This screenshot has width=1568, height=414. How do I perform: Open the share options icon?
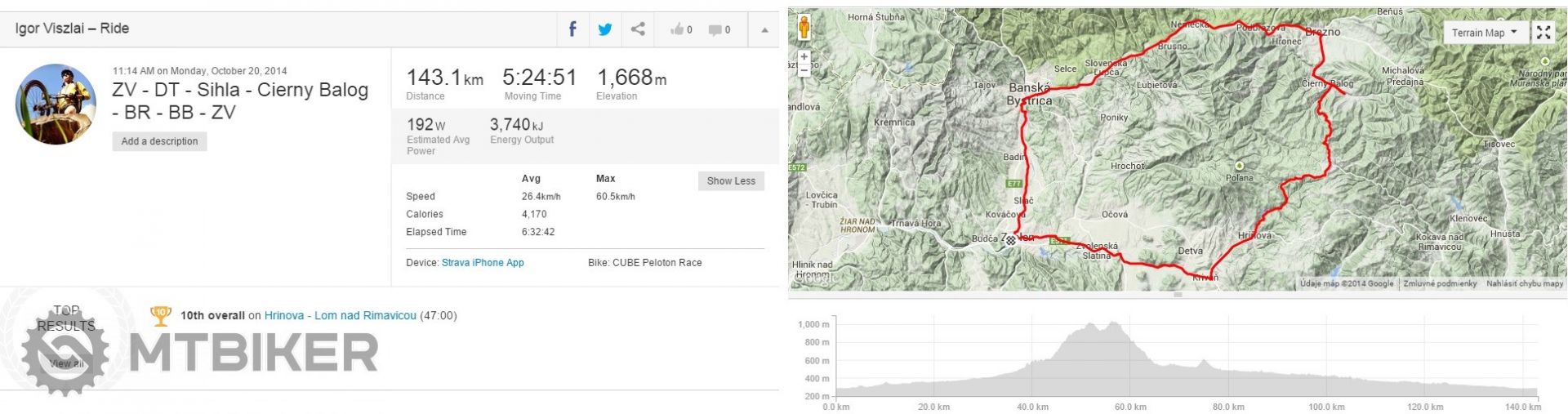pos(638,29)
